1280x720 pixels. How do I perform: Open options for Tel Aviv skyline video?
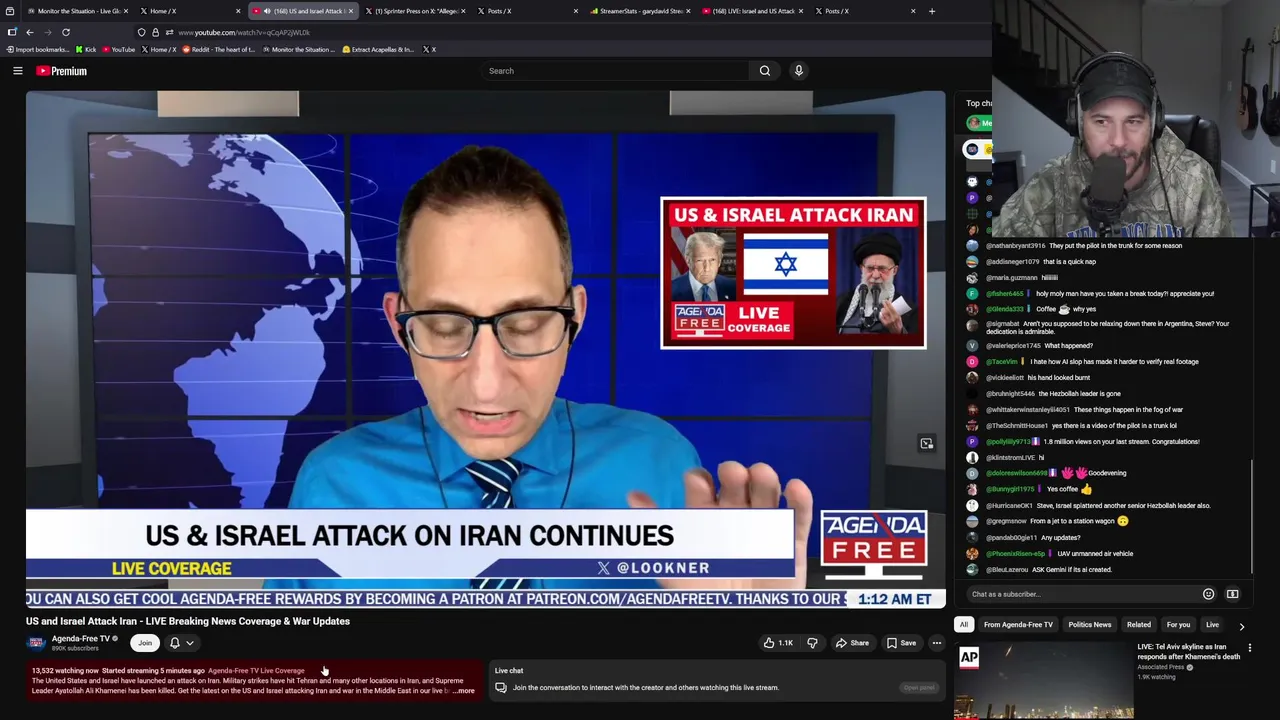1249,648
